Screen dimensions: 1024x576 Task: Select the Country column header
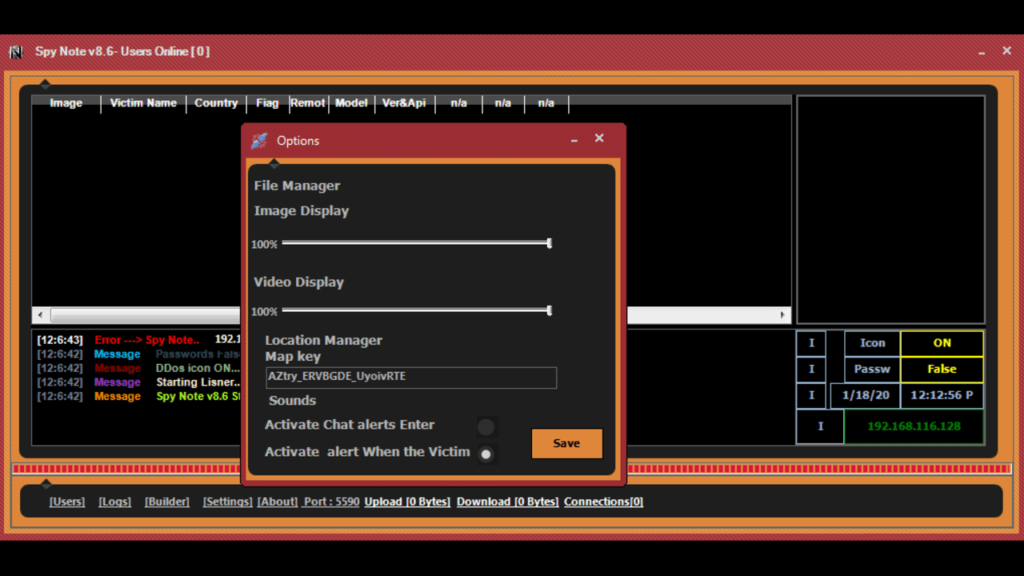(216, 103)
